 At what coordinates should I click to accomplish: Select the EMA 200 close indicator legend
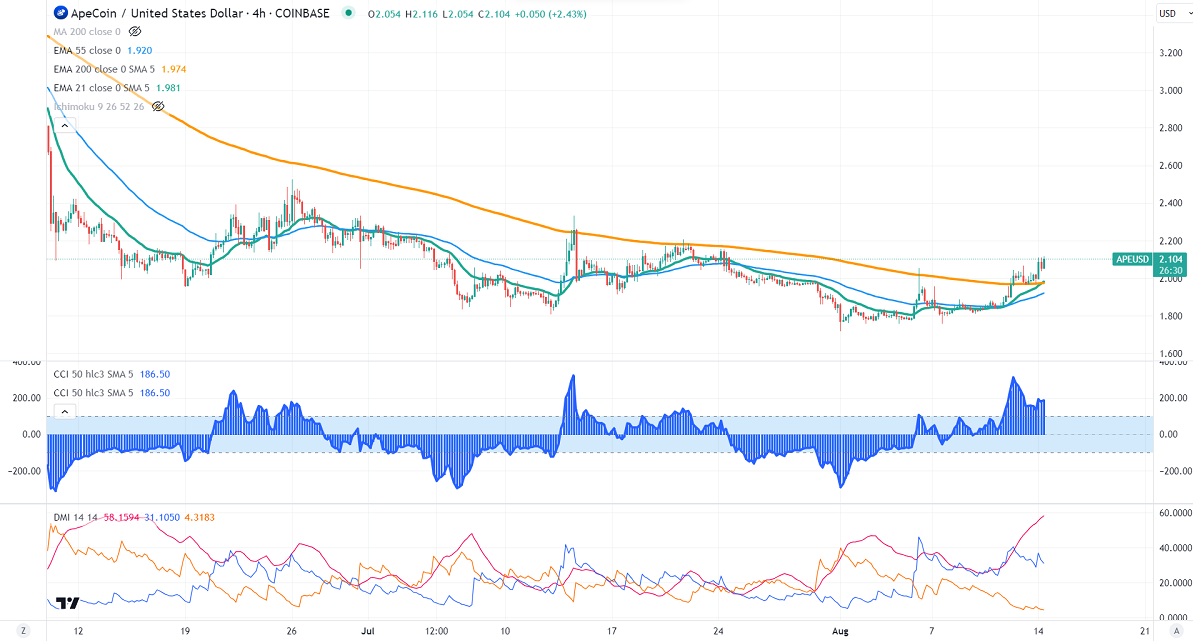pyautogui.click(x=104, y=69)
